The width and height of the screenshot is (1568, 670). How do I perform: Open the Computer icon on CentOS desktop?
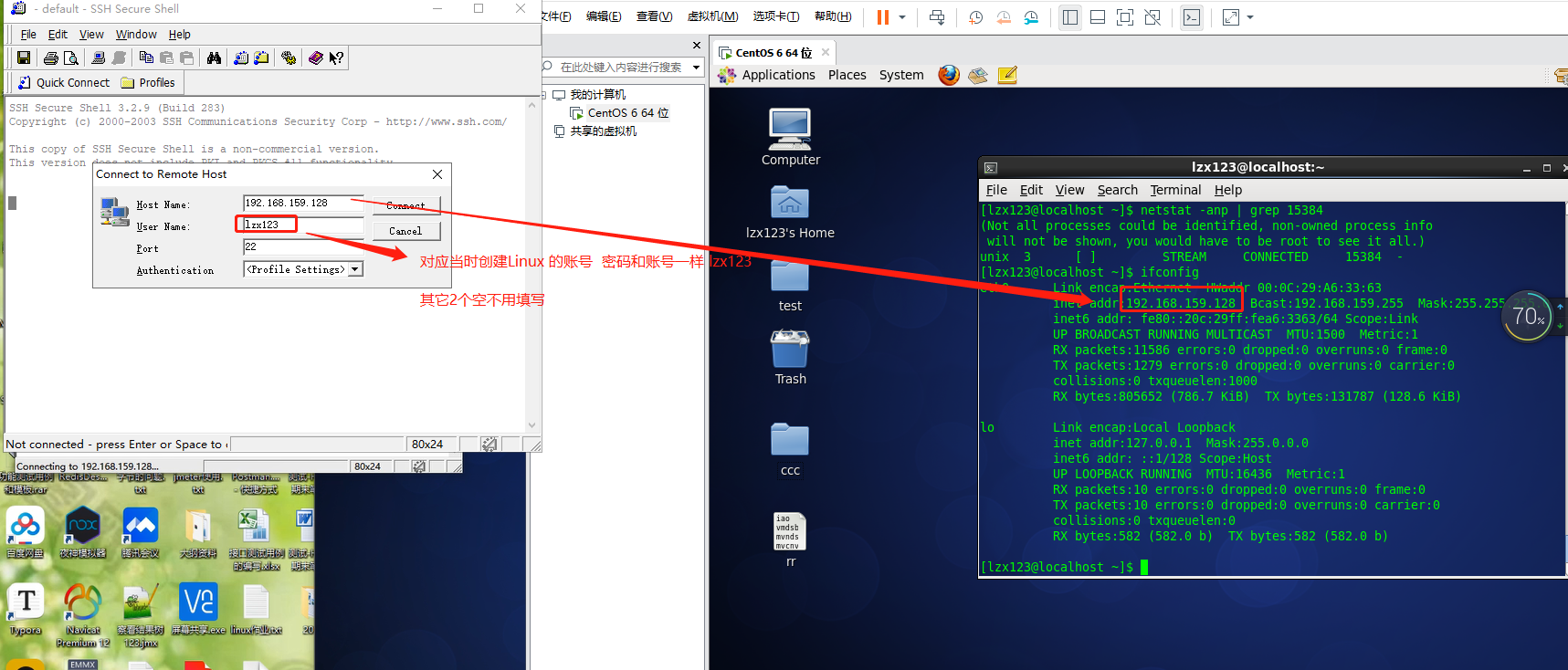pyautogui.click(x=790, y=137)
